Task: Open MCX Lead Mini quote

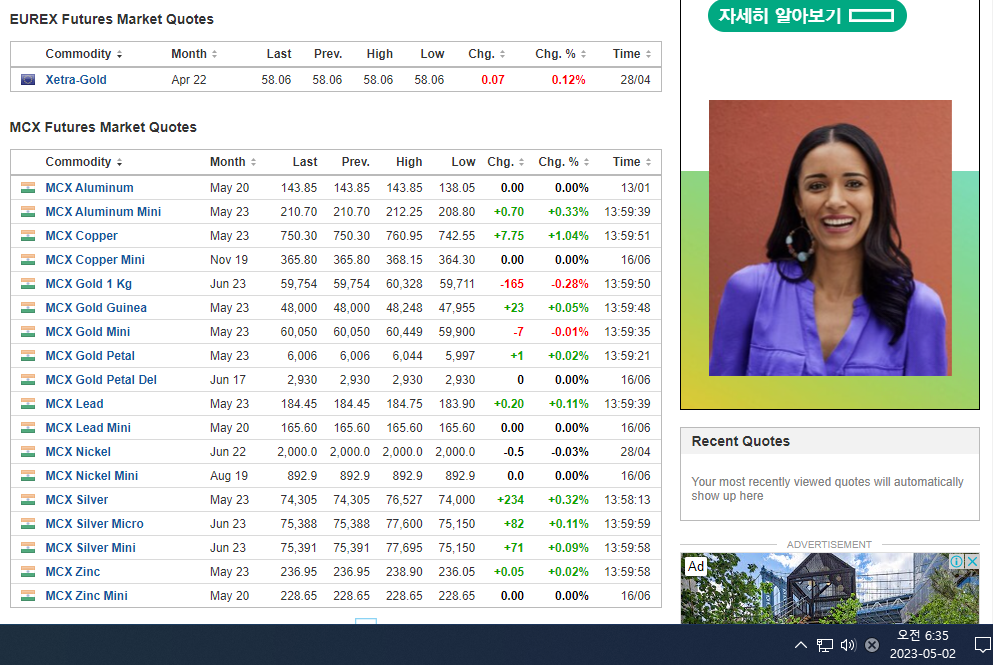Action: point(88,429)
